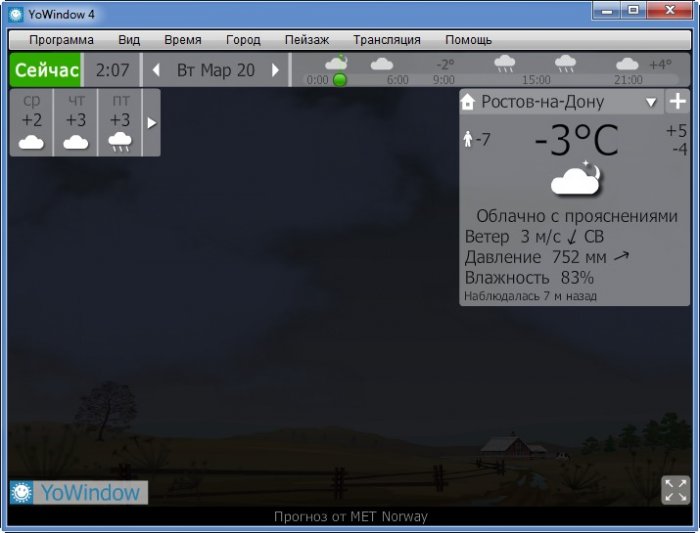The image size is (700, 533).
Task: Click the rain cloud icon before 15:00
Action: click(x=505, y=64)
